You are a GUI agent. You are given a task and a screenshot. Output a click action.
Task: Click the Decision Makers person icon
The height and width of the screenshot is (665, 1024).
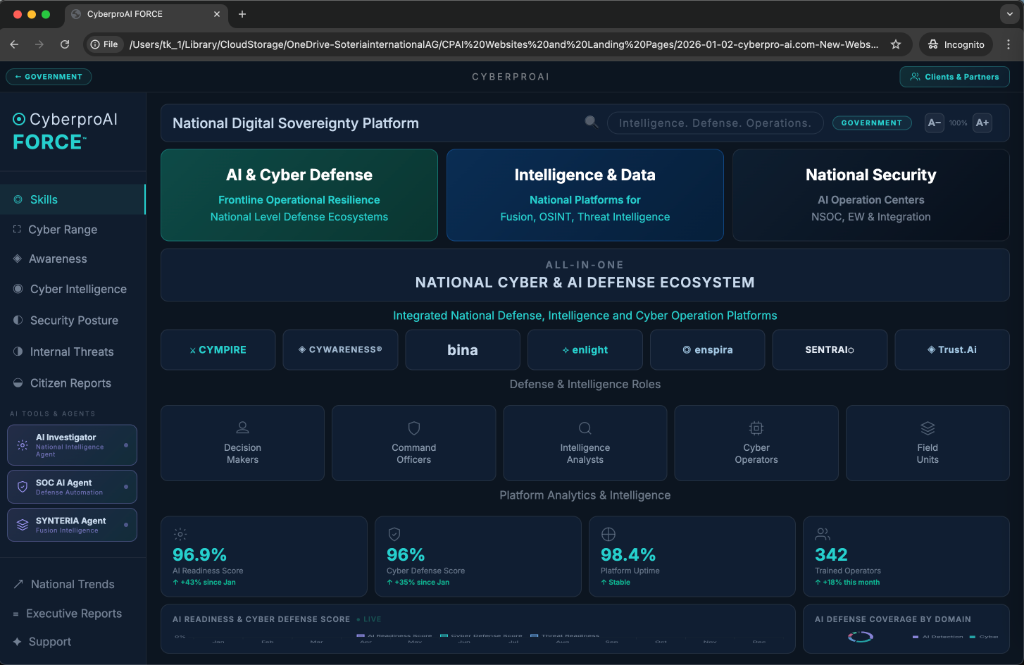[242, 427]
